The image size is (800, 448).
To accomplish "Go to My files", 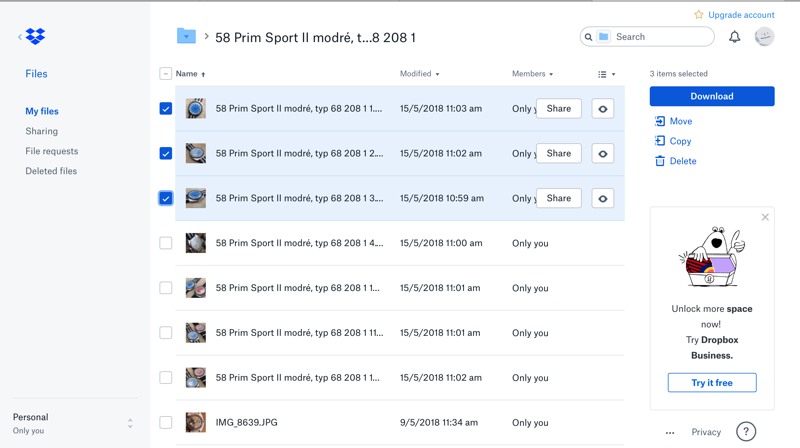I will click(42, 111).
